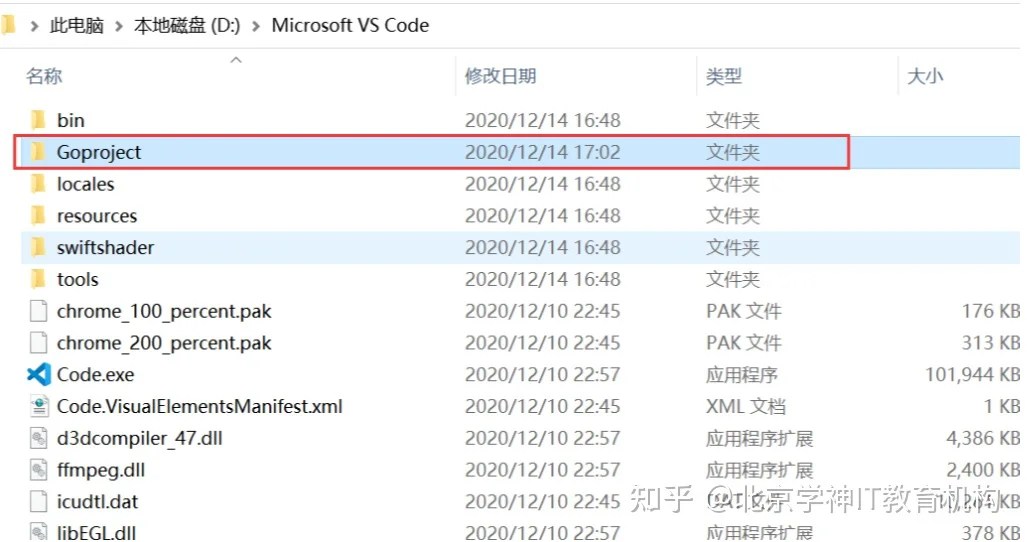This screenshot has height=542, width=1027.
Task: Click the tools folder icon
Action: pos(39,280)
